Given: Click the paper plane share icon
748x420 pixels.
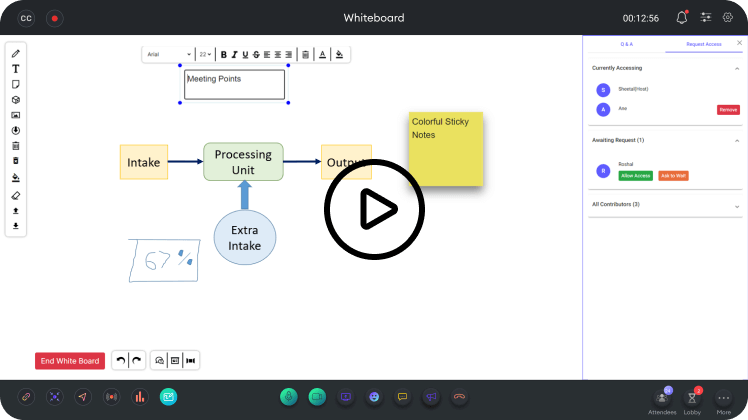Looking at the screenshot, I should (x=83, y=397).
